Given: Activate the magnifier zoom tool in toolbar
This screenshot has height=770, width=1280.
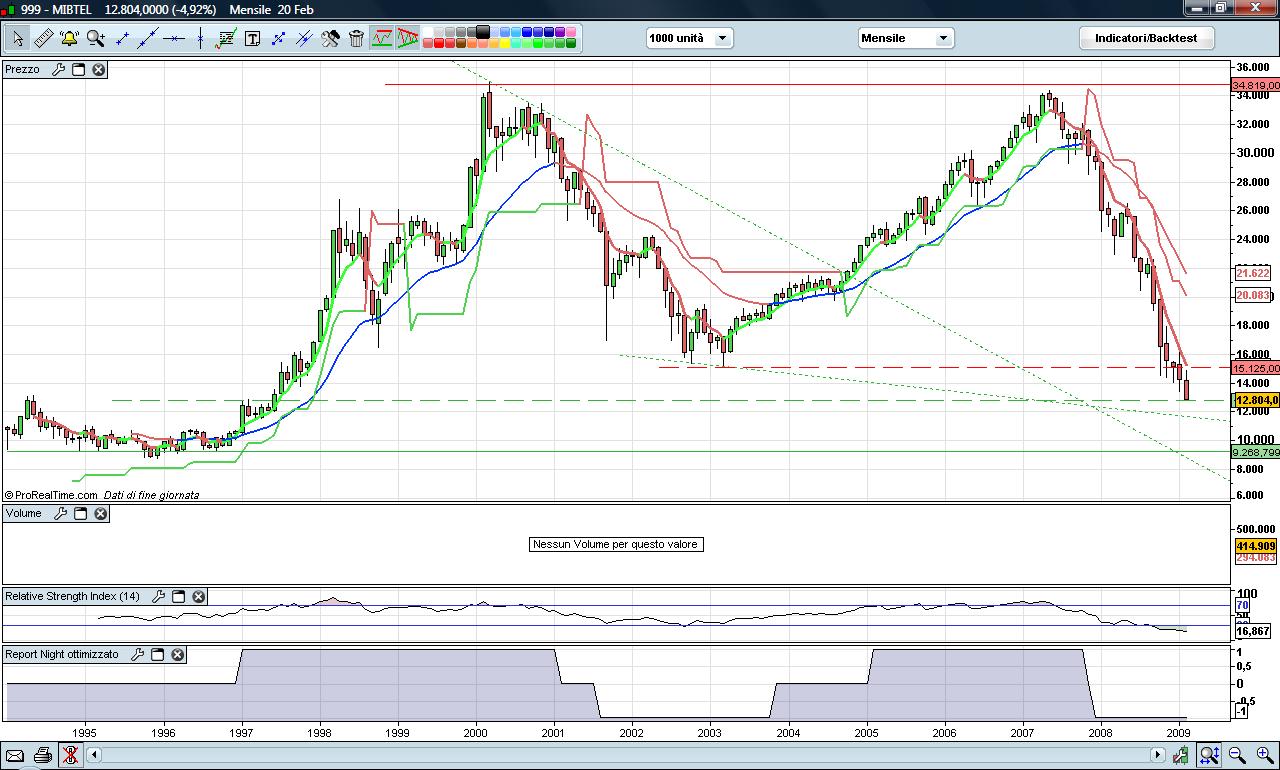Looking at the screenshot, I should tap(95, 39).
